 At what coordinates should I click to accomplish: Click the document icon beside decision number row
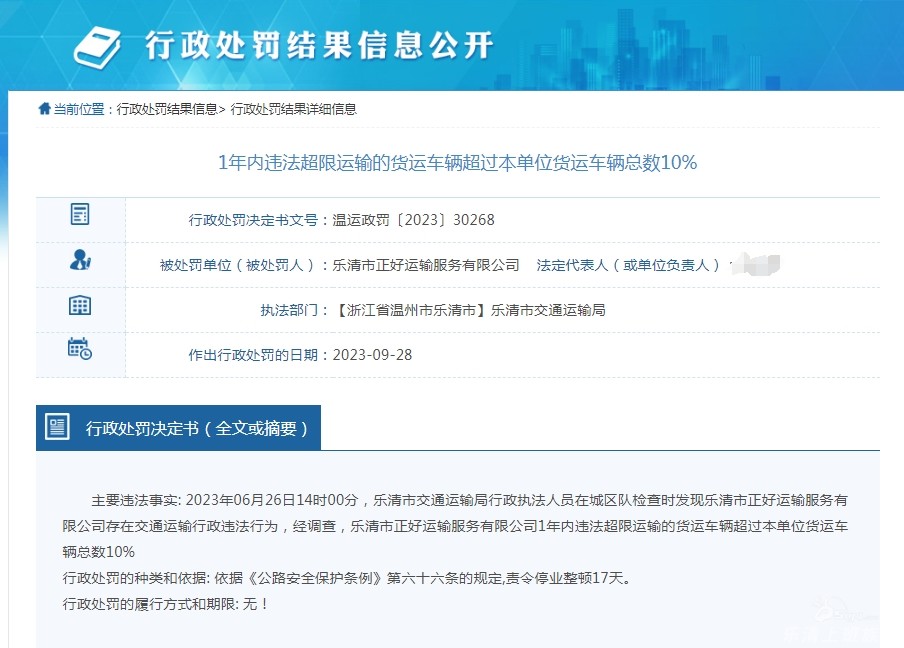(80, 214)
